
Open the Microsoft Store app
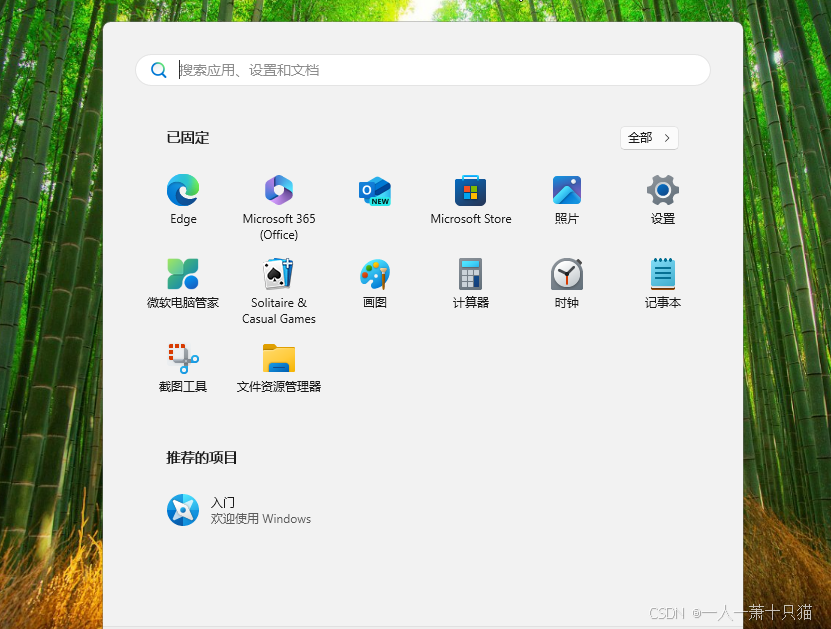(471, 190)
